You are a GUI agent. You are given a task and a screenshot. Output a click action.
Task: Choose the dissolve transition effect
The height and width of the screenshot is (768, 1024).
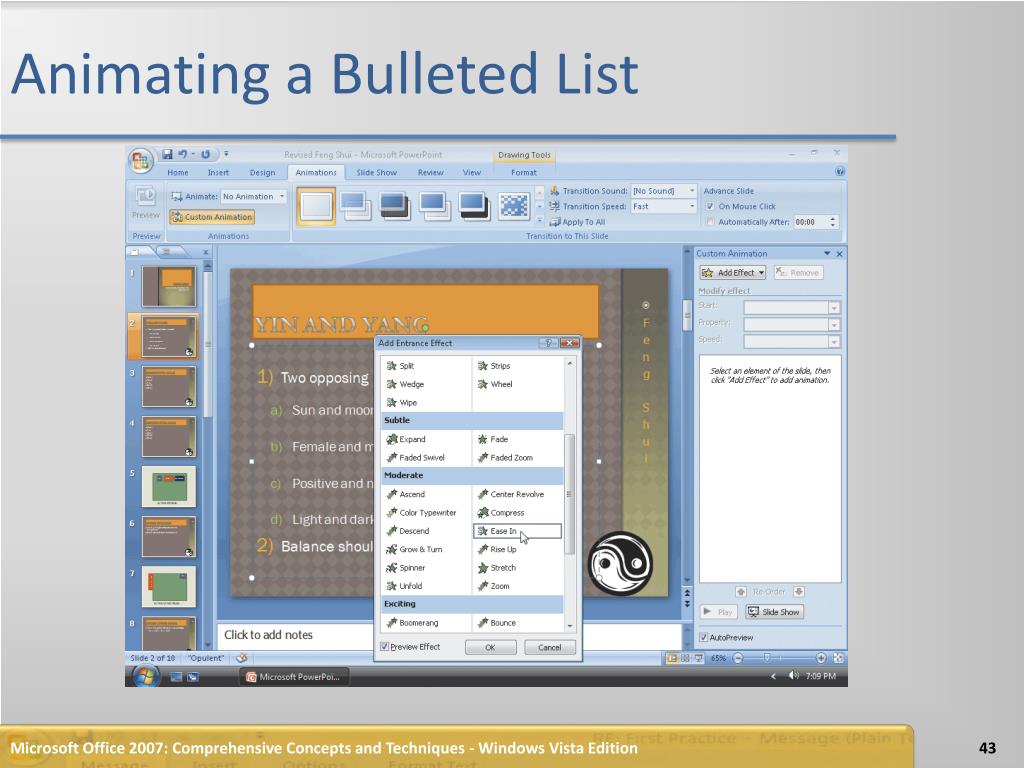tap(514, 206)
